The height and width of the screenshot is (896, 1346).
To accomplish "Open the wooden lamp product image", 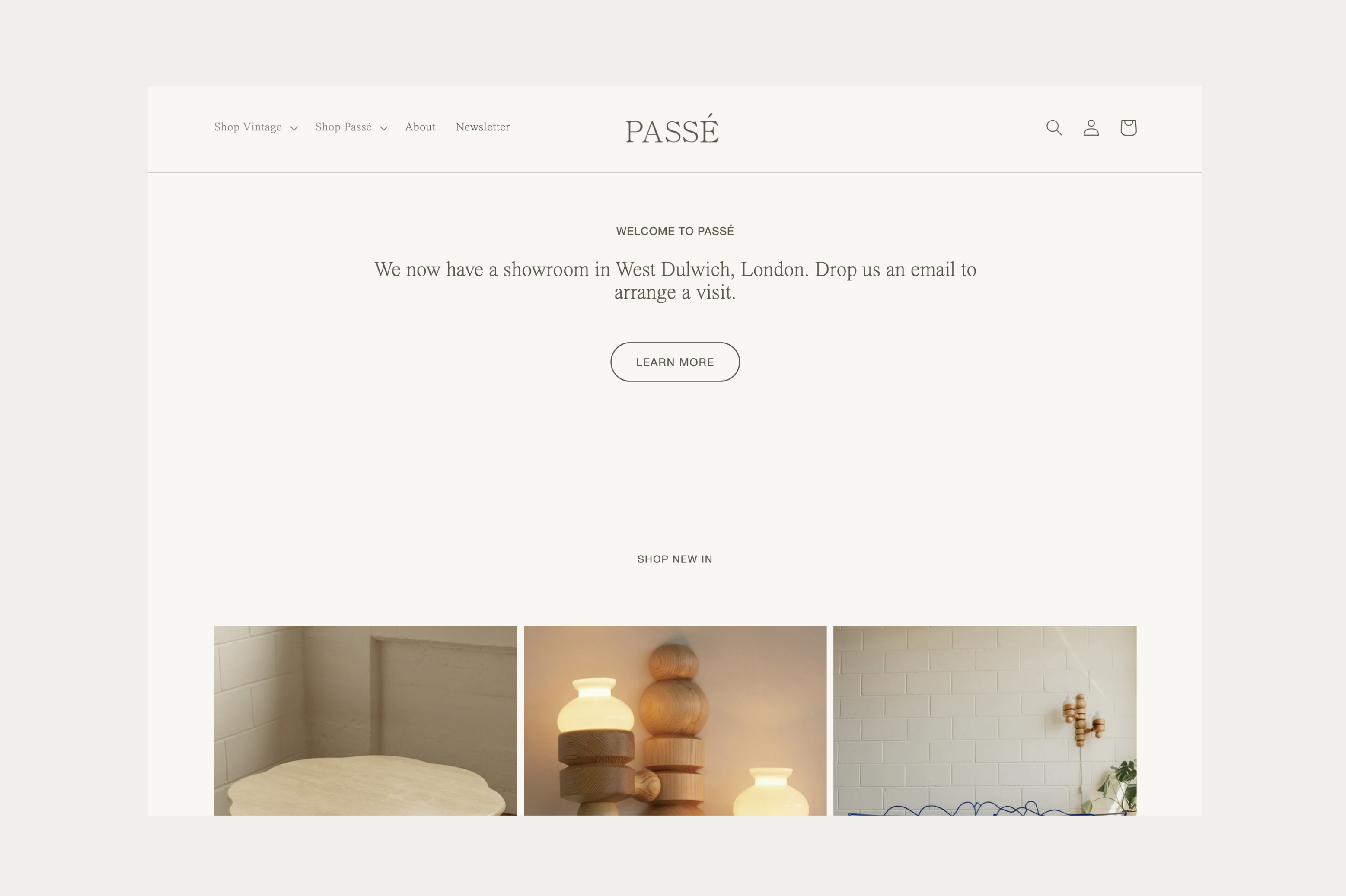I will coord(675,721).
